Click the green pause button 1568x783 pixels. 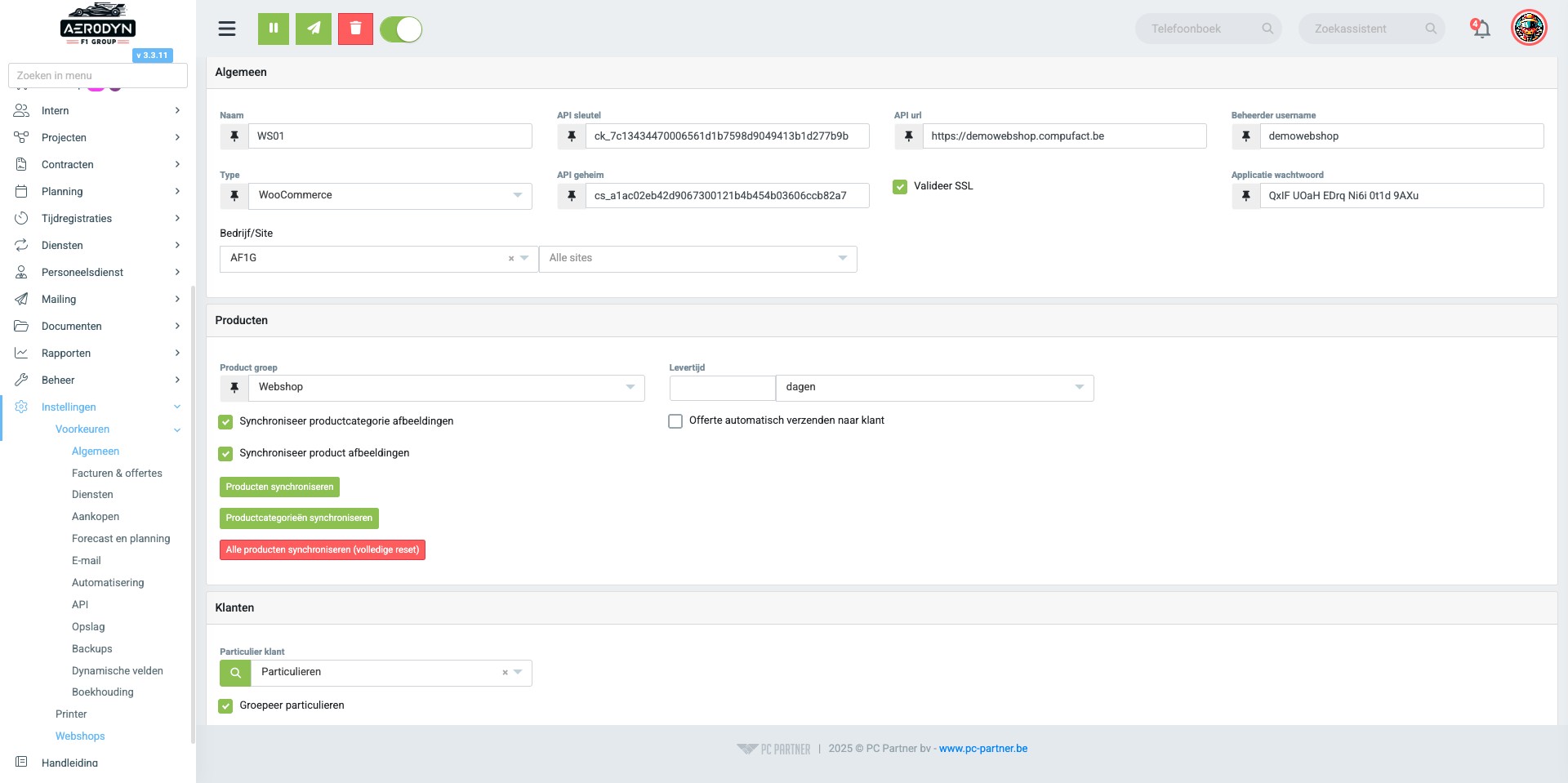tap(274, 29)
